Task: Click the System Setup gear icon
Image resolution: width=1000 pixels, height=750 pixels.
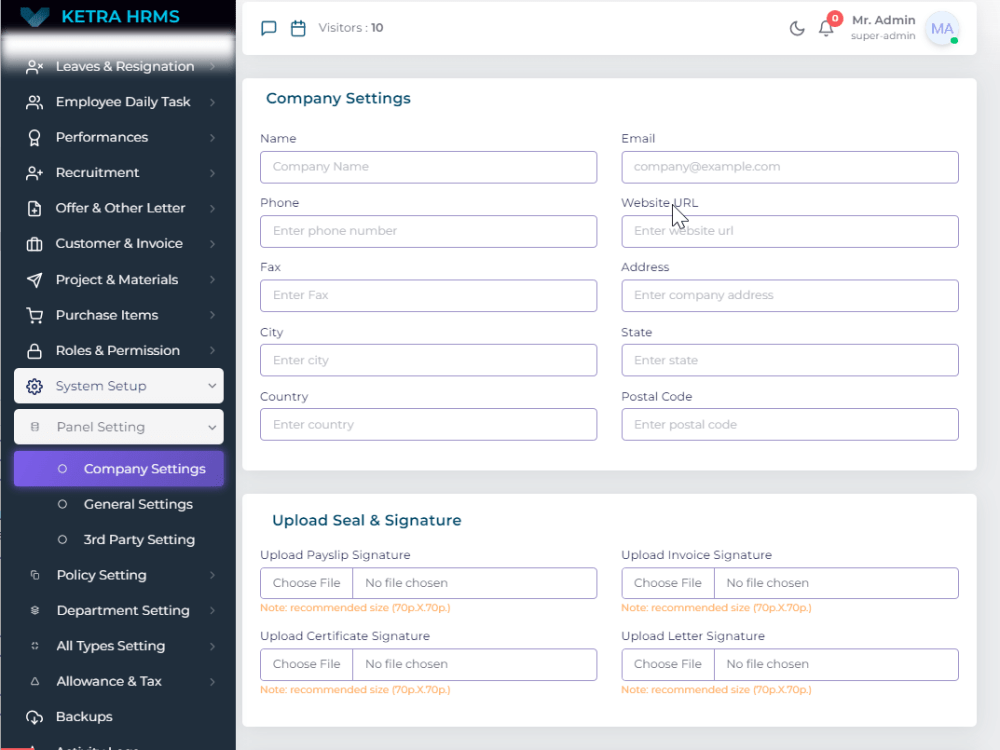Action: tap(33, 386)
